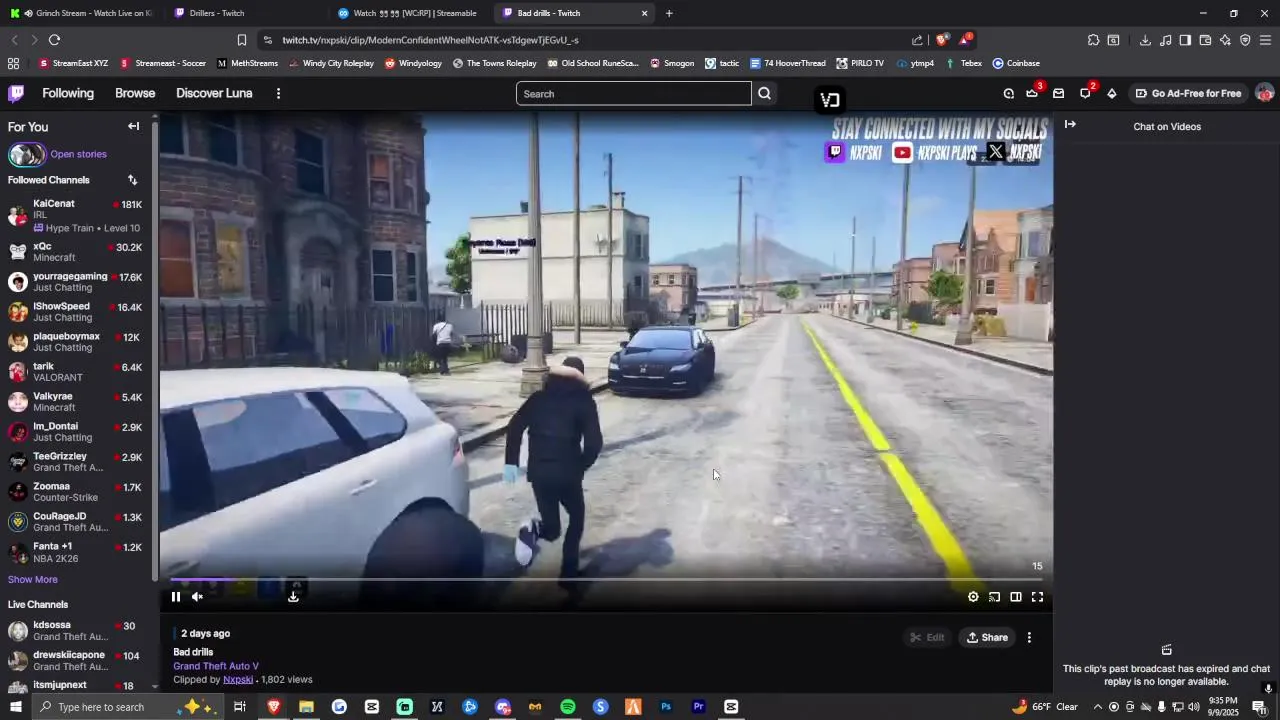Select tarik VALORANT channel
The width and height of the screenshot is (1280, 720).
tap(75, 371)
